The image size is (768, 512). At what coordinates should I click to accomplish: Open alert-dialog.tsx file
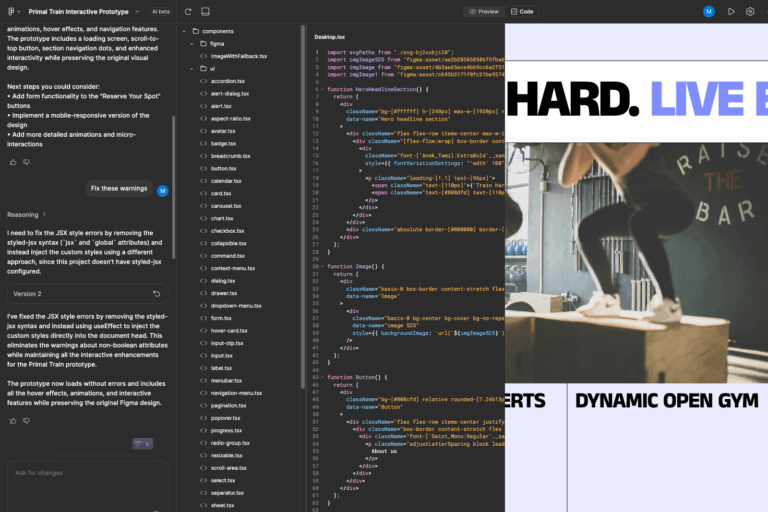click(x=230, y=94)
